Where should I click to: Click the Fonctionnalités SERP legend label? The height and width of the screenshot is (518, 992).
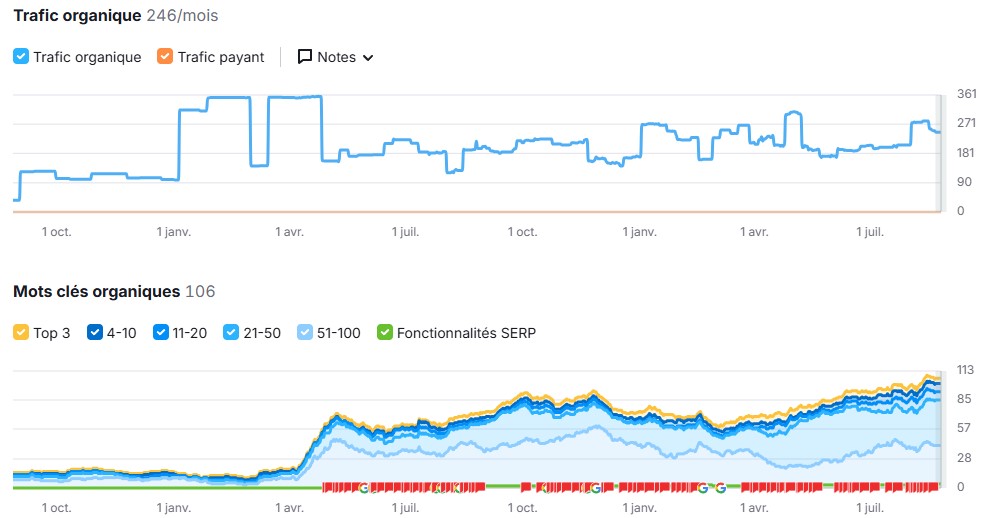(466, 333)
